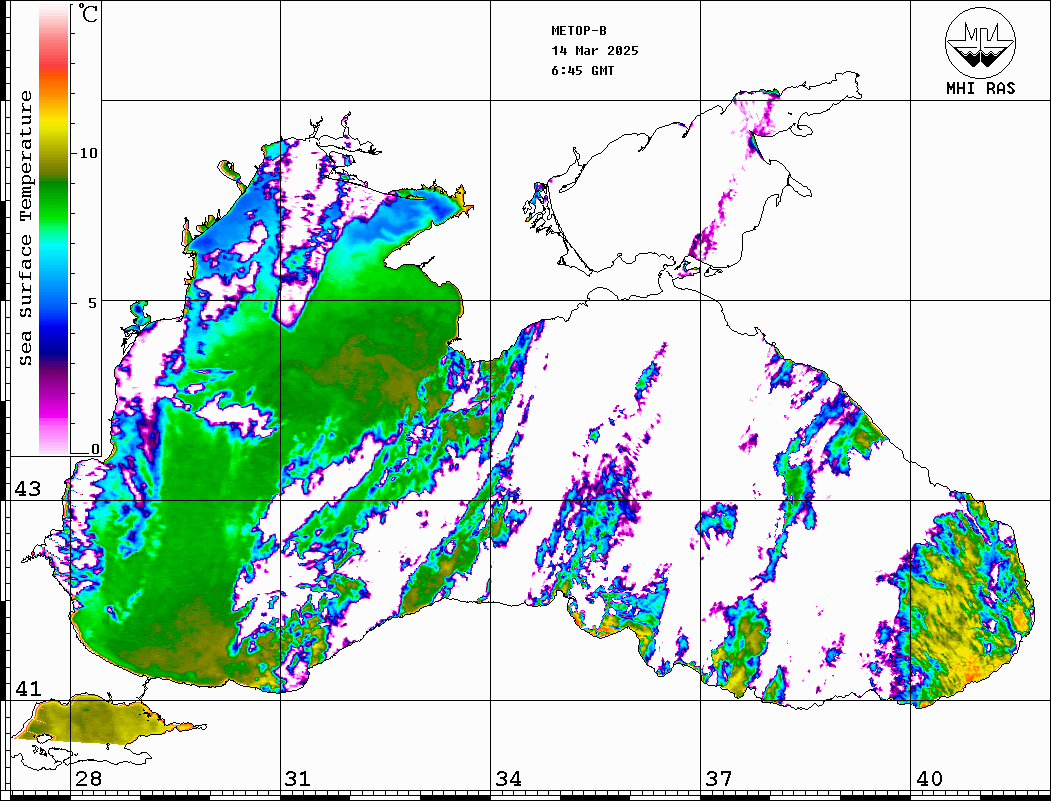
Task: Click longitude label '40'
Action: click(929, 778)
